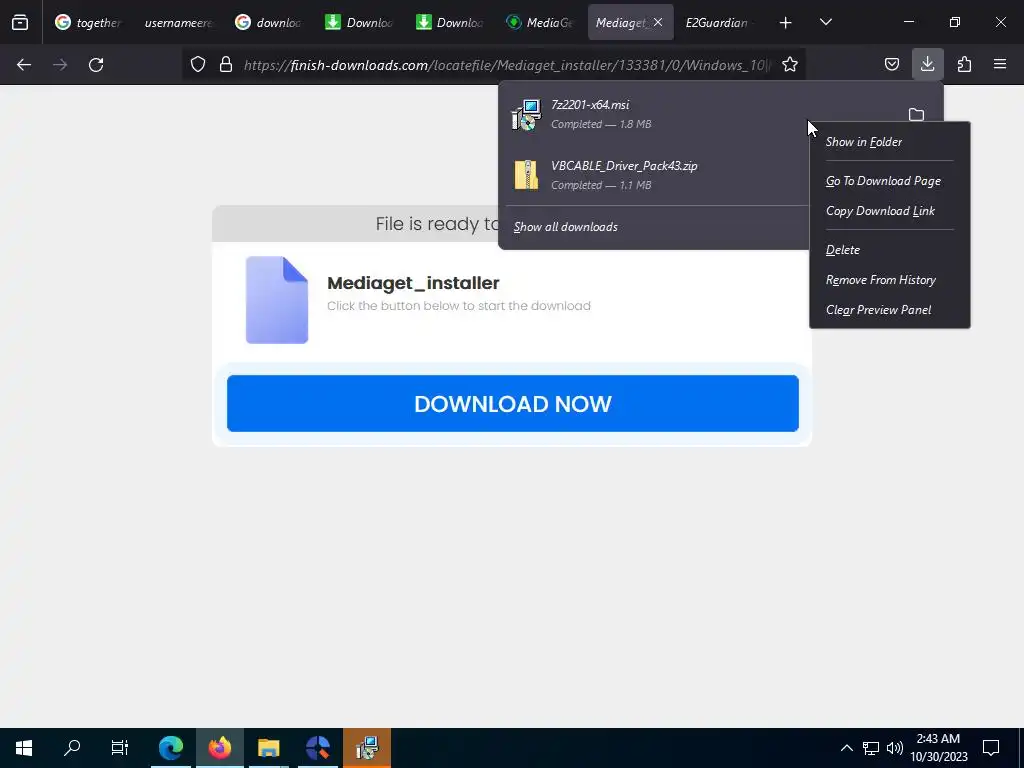Screen dimensions: 1024x768
Task: Show 7z2201-x64.msi in its folder icon
Action: 916,114
